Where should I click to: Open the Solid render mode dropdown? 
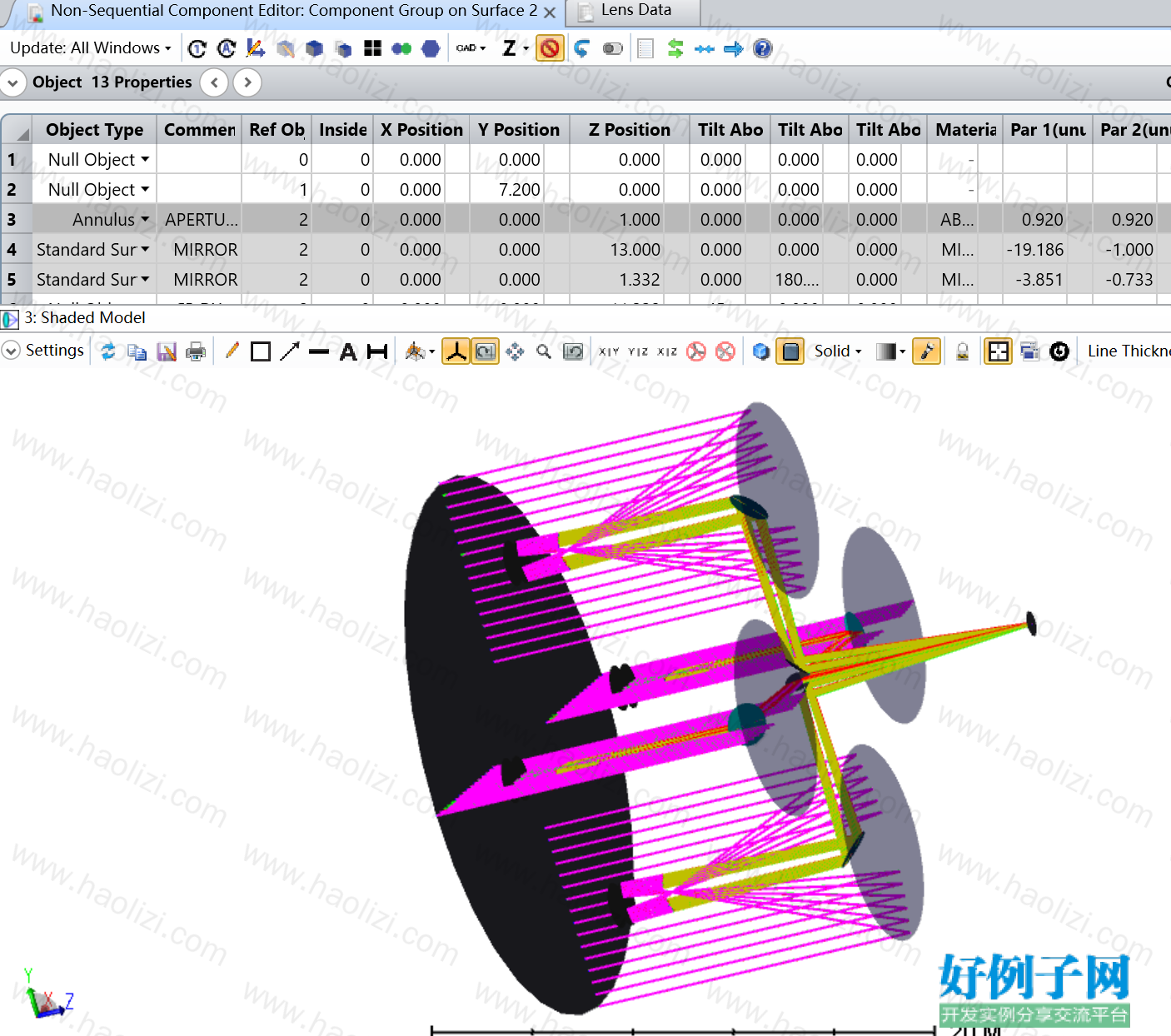pyautogui.click(x=838, y=351)
